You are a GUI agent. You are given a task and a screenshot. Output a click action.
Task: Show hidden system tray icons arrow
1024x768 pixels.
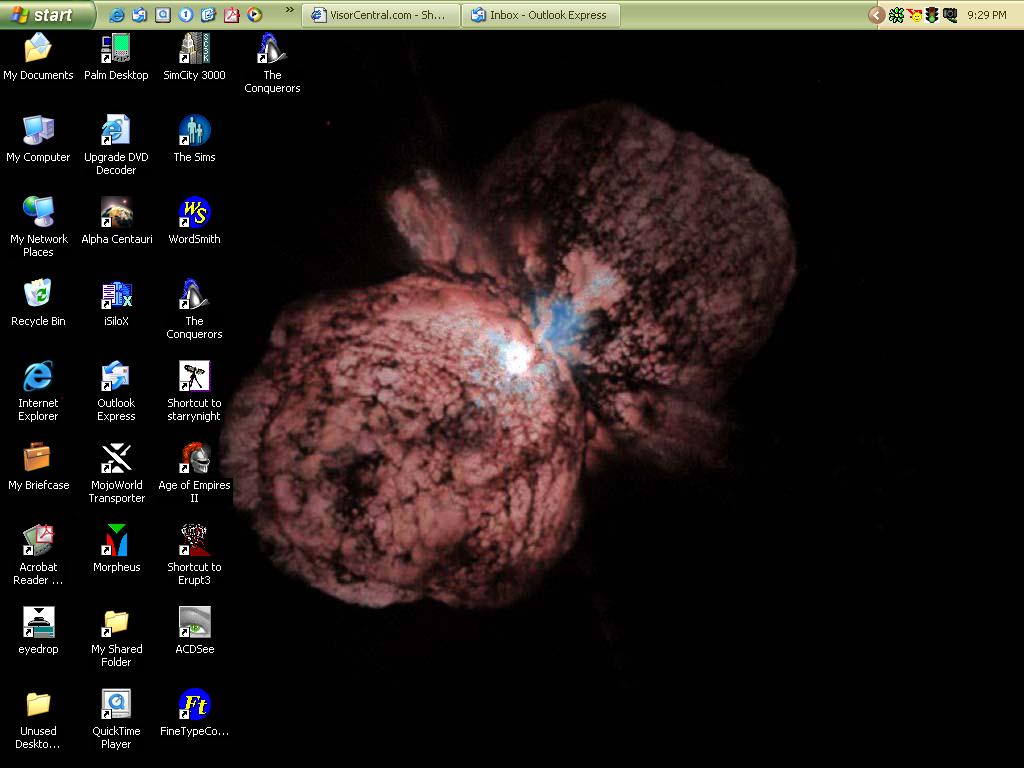877,15
